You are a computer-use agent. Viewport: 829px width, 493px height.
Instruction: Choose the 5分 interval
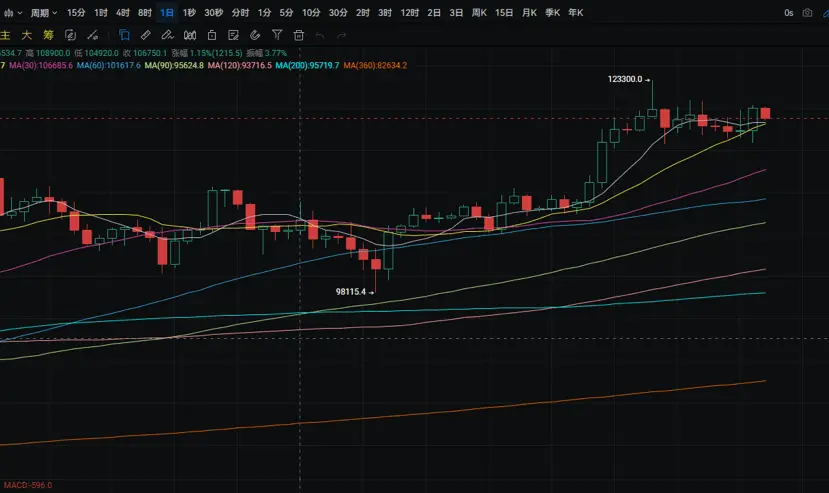click(286, 13)
